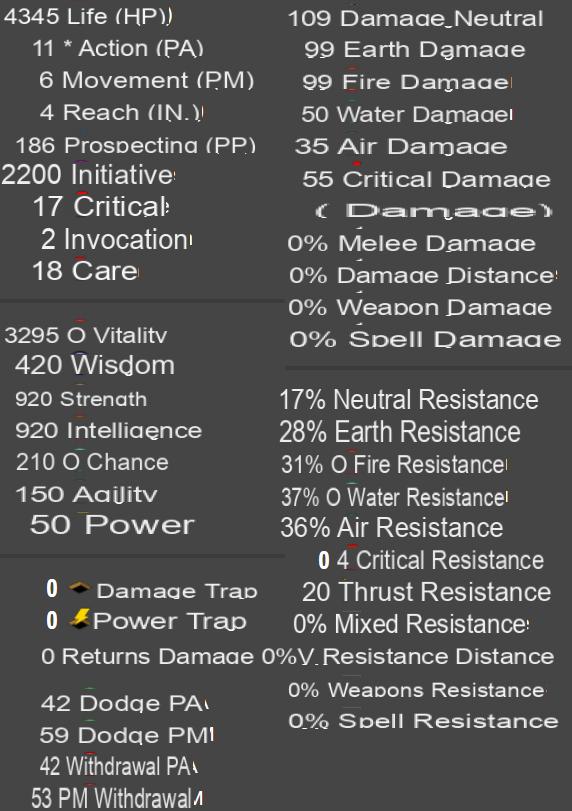Select the 4345 Life (HP) stat

coord(88,17)
